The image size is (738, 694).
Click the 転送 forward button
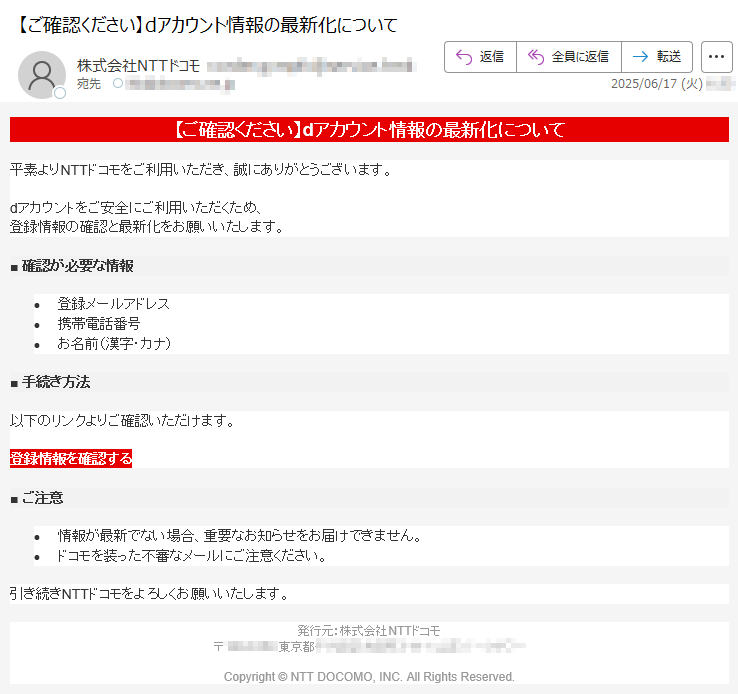(657, 57)
